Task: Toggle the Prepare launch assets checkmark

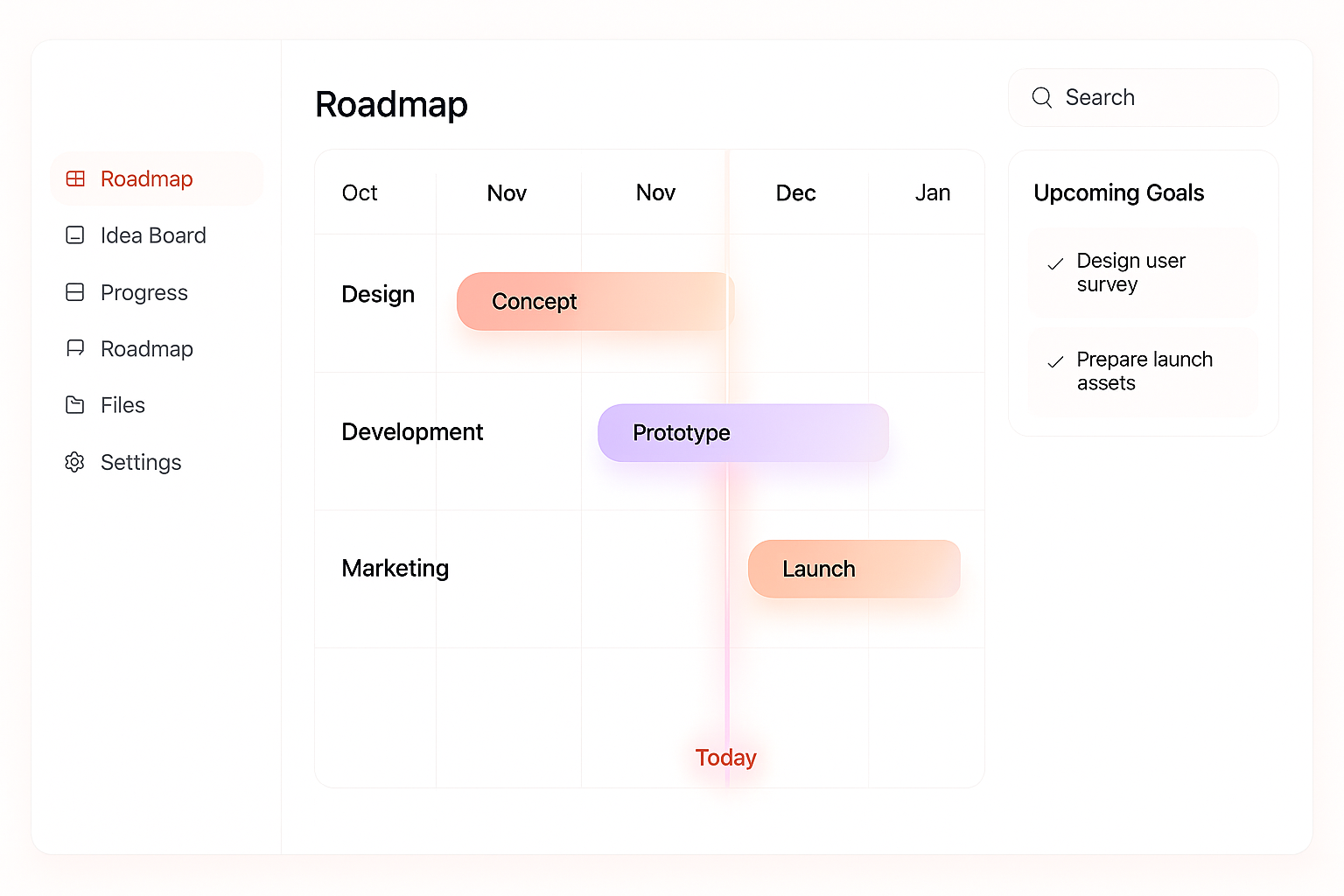Action: (x=1055, y=362)
